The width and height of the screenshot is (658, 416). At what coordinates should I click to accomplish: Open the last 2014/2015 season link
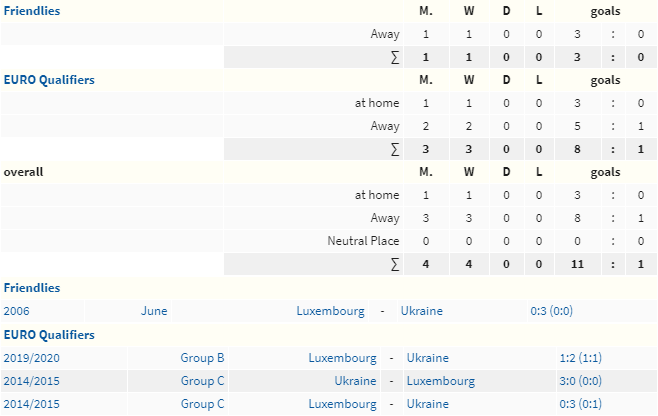[31, 404]
